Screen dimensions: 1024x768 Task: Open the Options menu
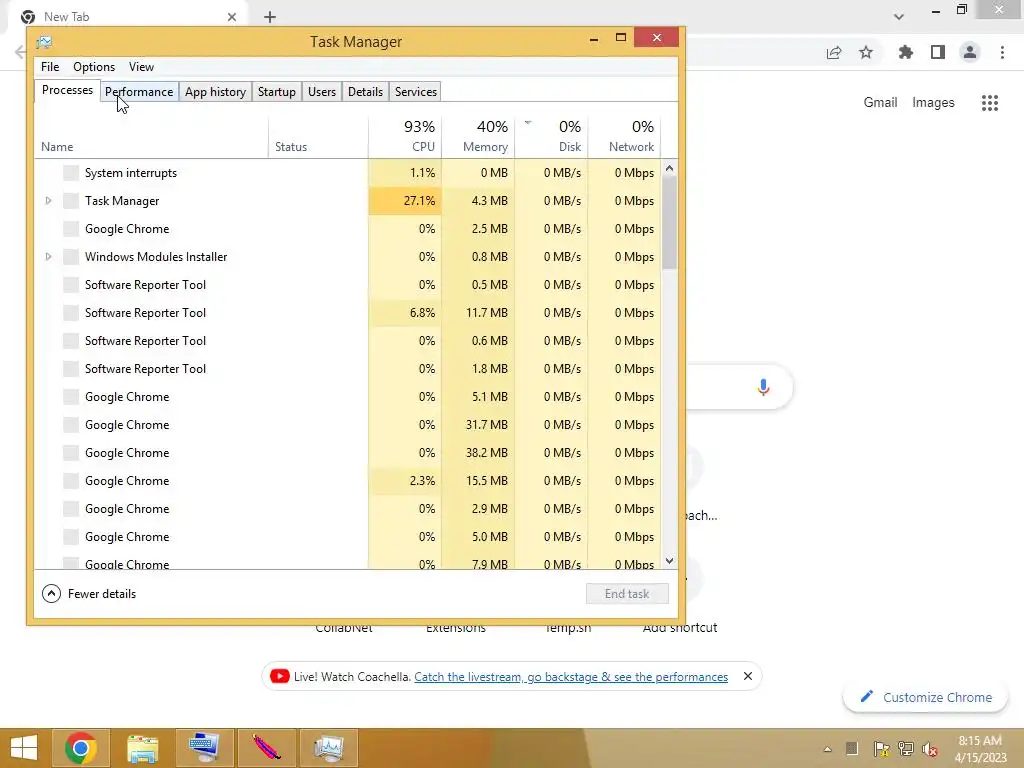click(94, 67)
